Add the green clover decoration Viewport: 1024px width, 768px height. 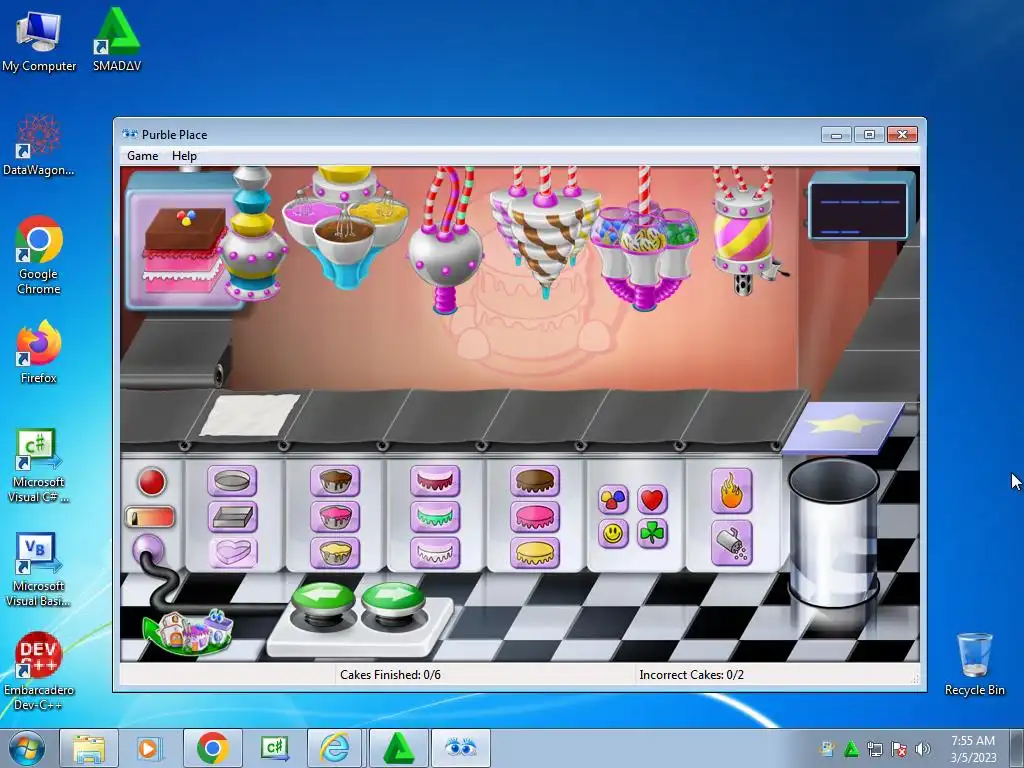(x=652, y=534)
